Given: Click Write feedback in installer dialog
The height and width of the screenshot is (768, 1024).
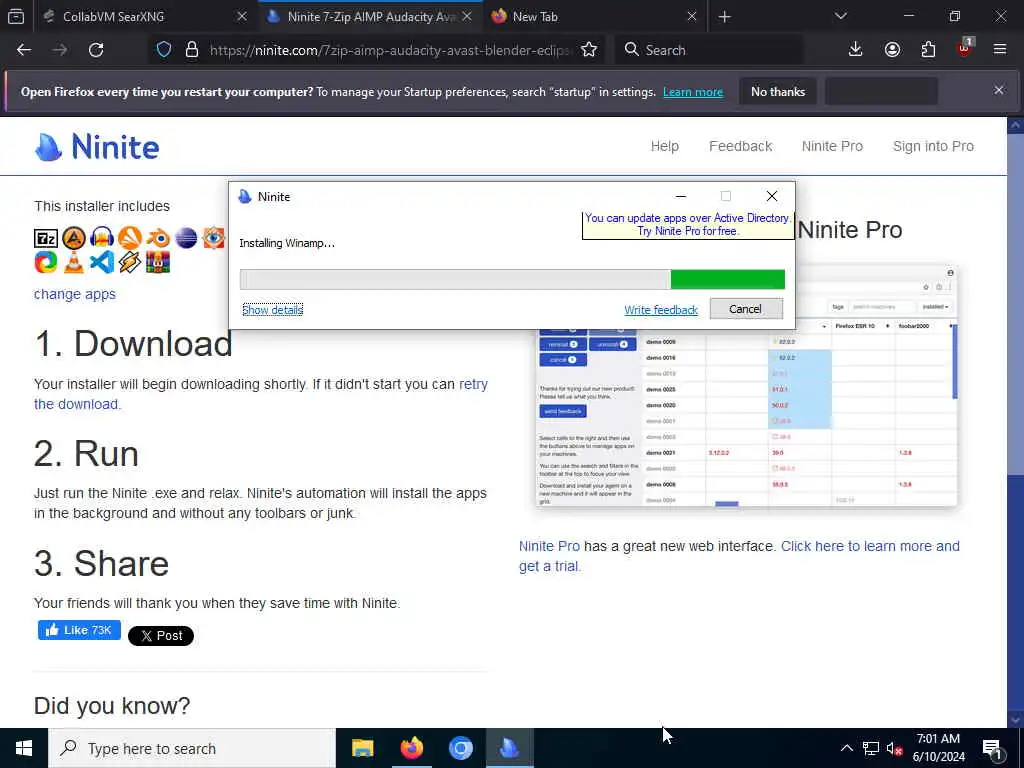Looking at the screenshot, I should [661, 310].
